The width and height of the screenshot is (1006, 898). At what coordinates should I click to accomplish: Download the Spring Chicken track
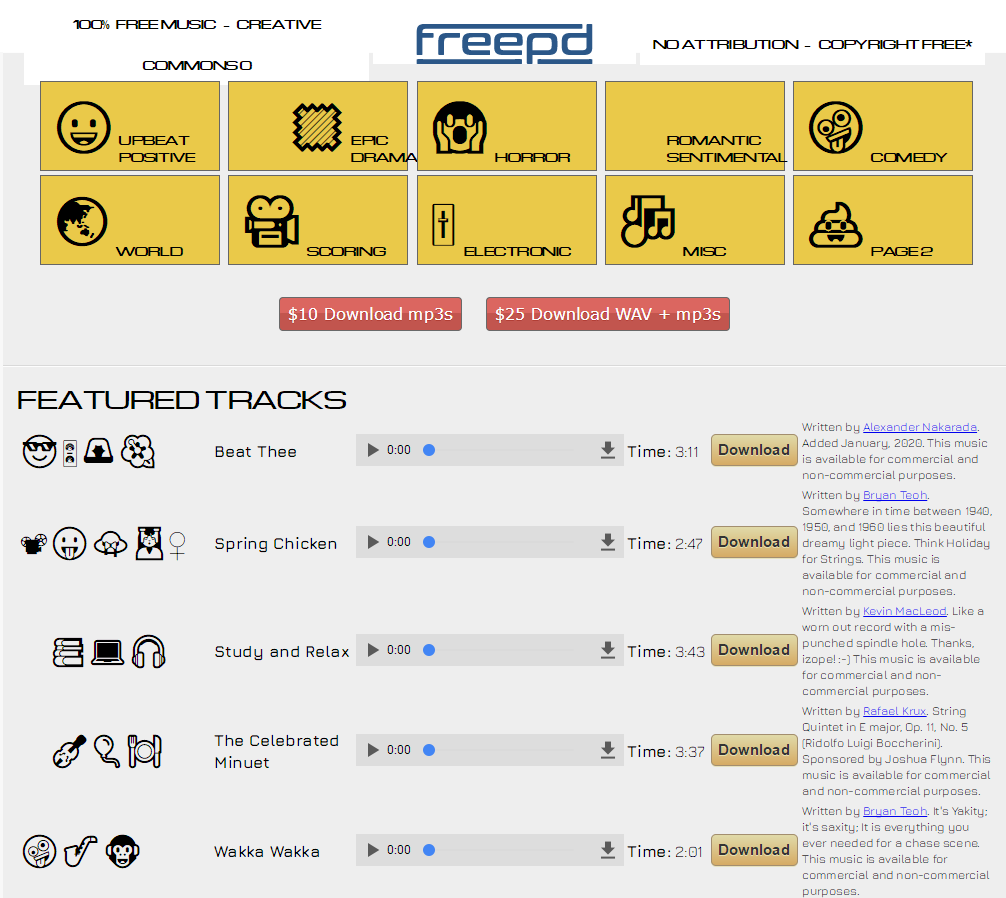tap(754, 542)
